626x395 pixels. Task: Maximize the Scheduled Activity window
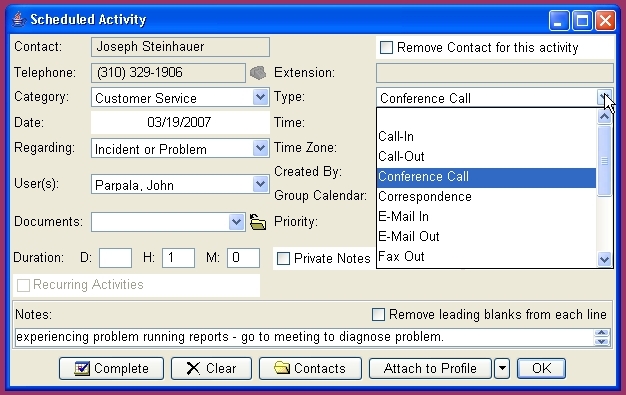pos(582,20)
